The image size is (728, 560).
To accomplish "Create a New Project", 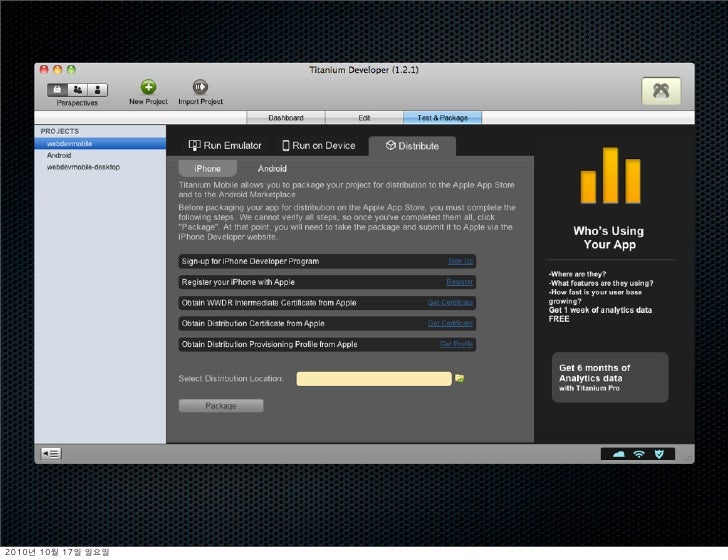I will point(148,92).
